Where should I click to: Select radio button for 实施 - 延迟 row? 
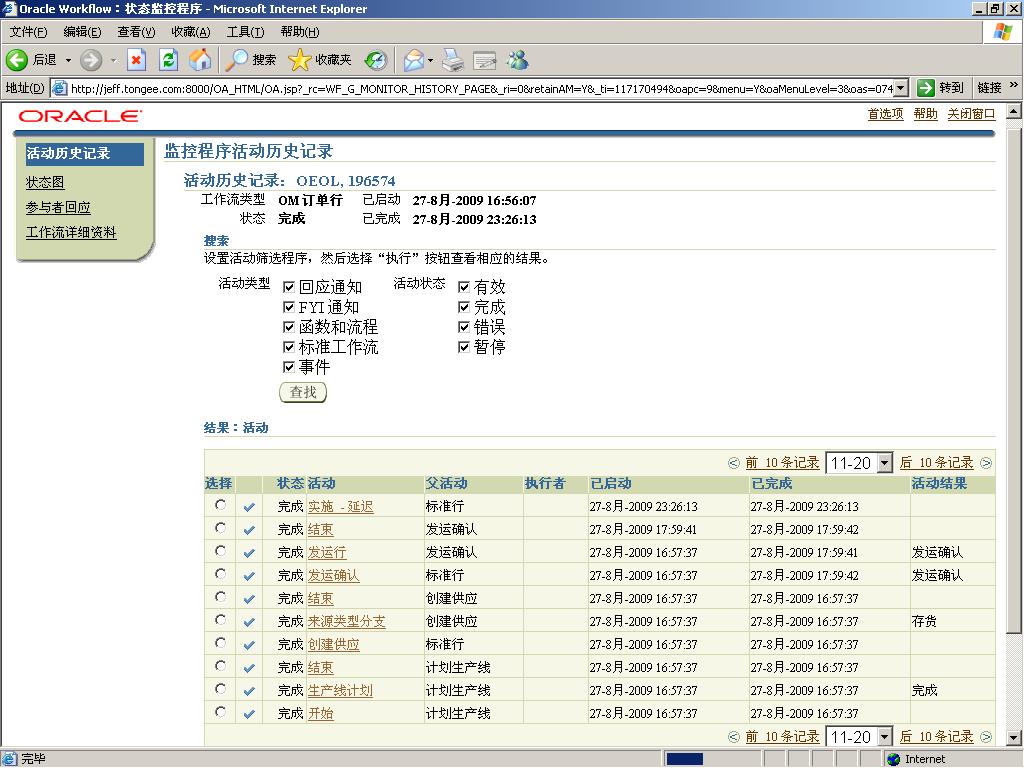pos(220,505)
